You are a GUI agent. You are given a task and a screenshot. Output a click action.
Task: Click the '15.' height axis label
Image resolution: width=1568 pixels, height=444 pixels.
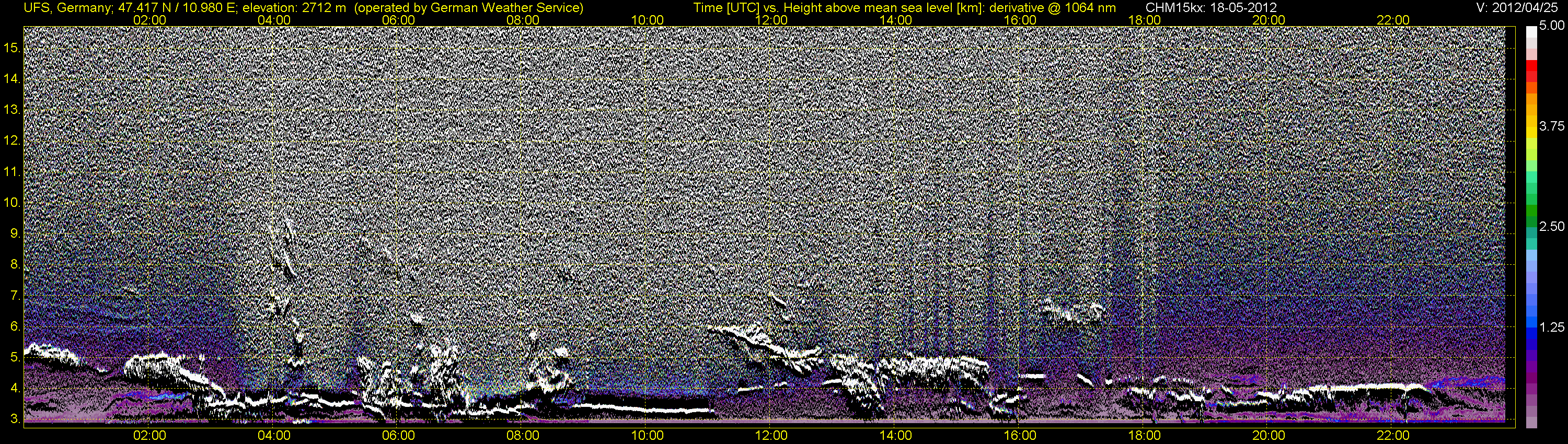point(12,48)
